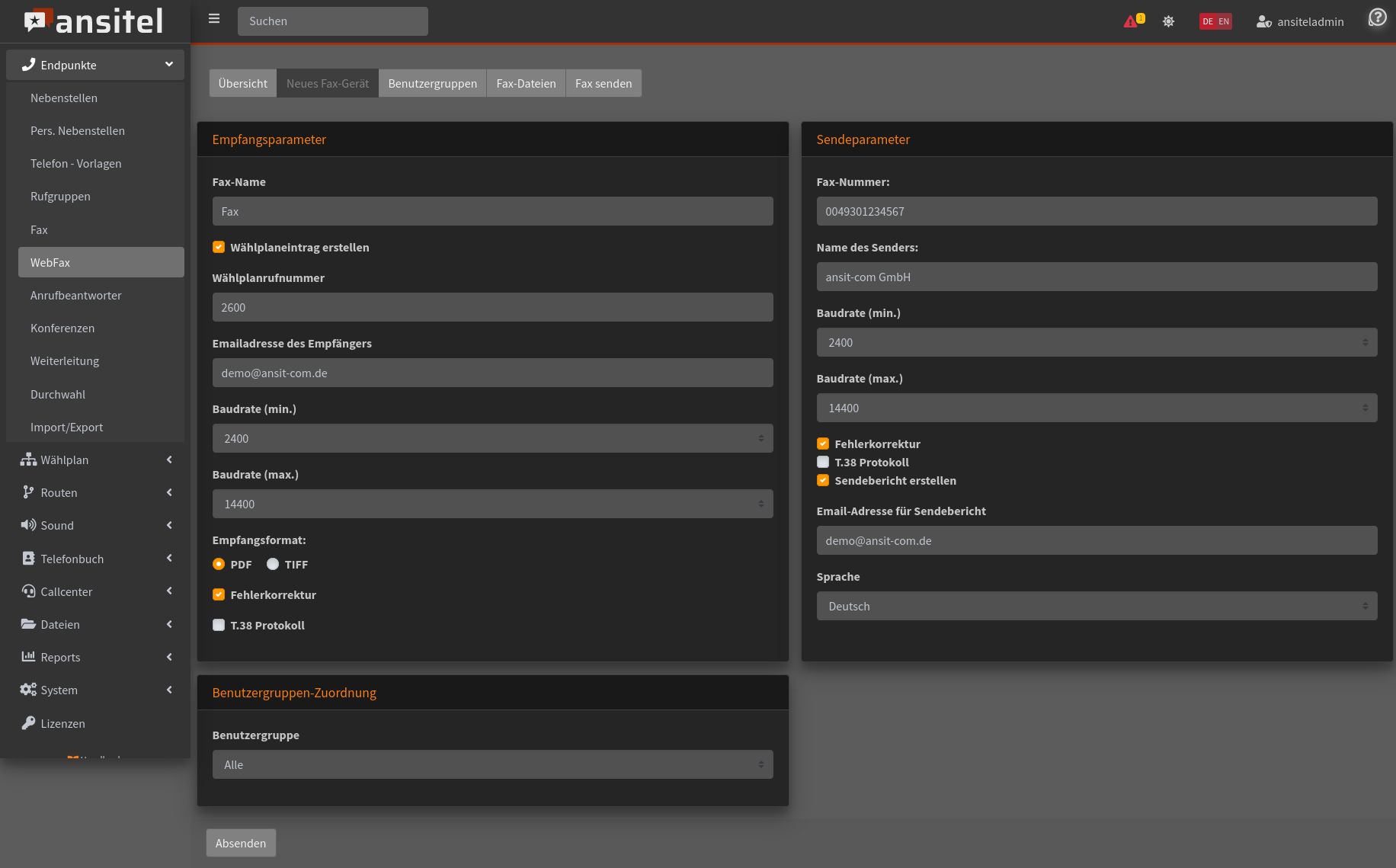Disable Sendebericht erstellen checkbox
1396x868 pixels.
(823, 480)
